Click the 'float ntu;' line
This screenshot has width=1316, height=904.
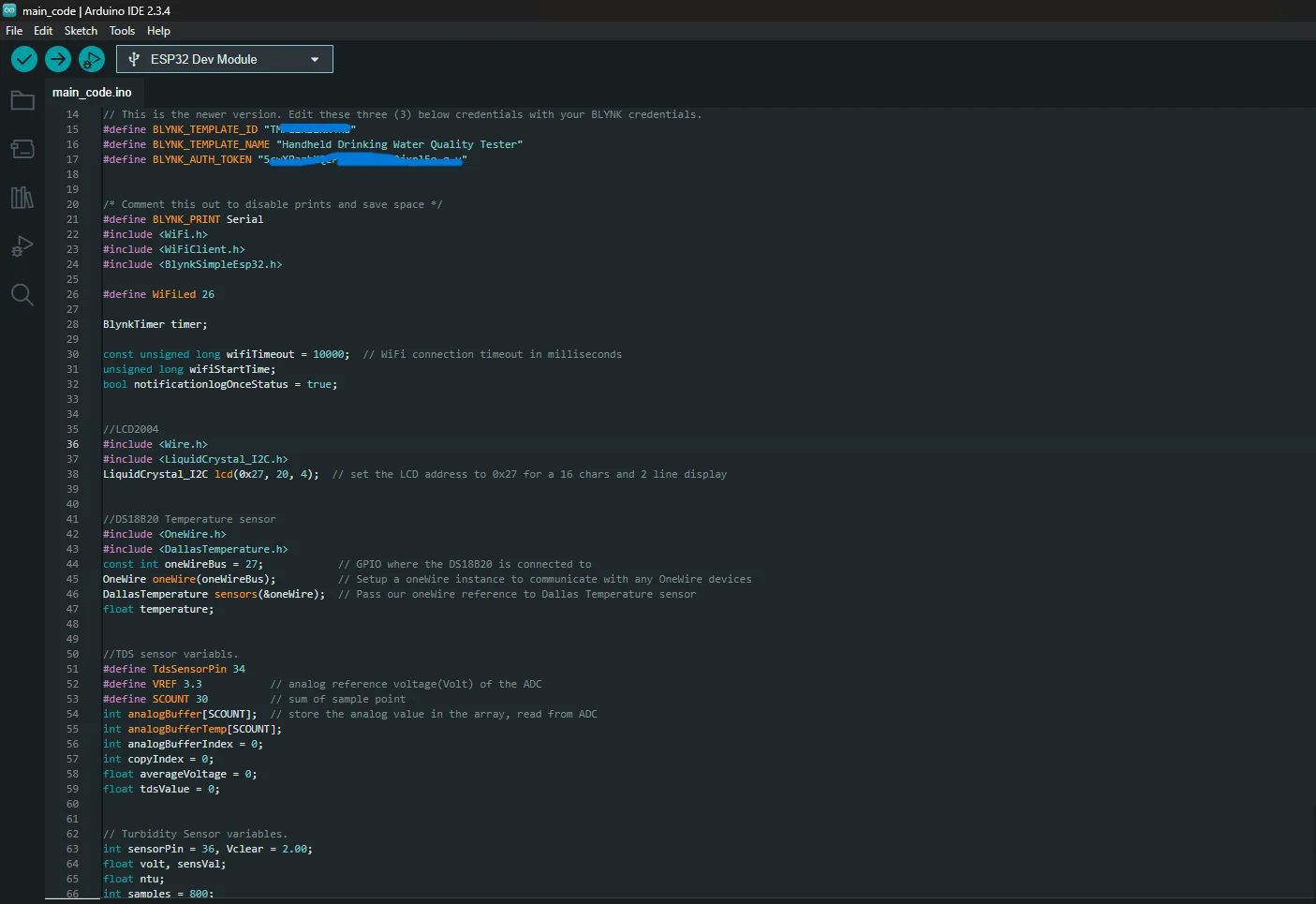(134, 879)
